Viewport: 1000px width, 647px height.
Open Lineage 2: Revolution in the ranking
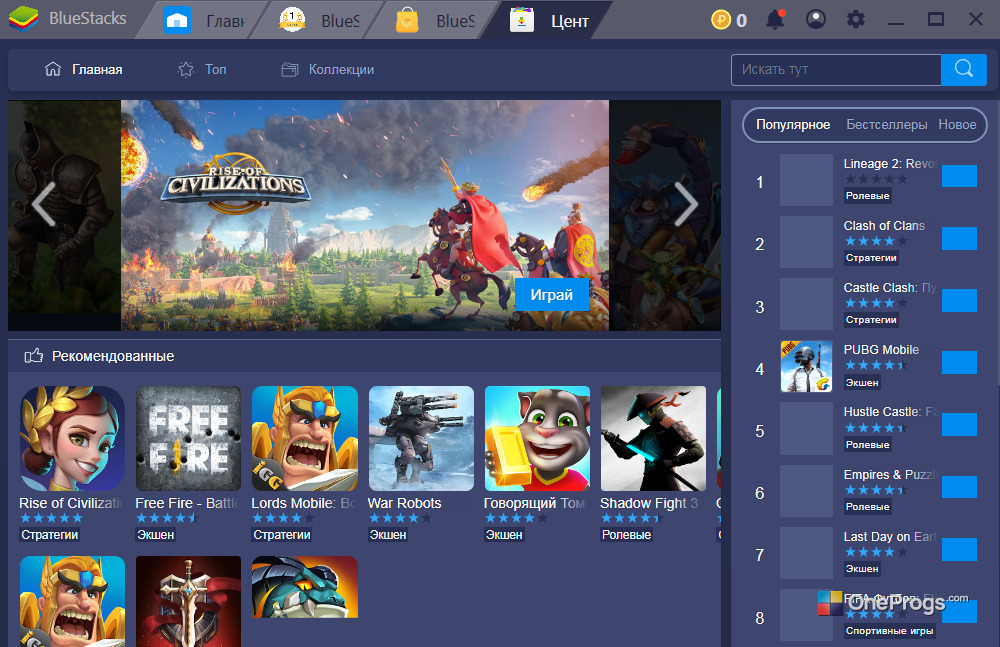click(x=889, y=164)
